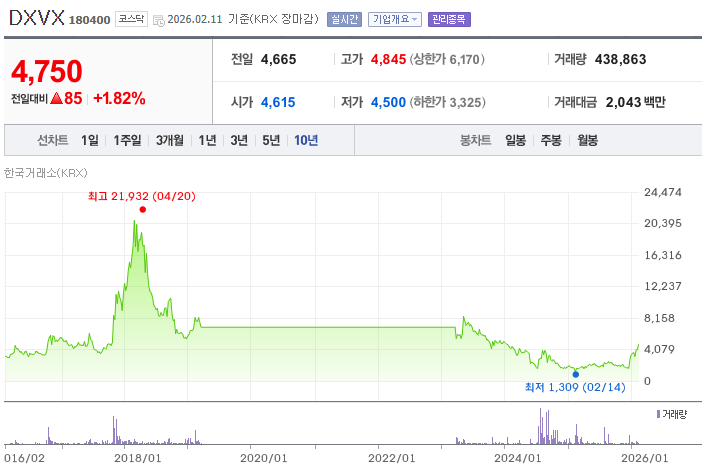Click the 실시간 real-time badge

tap(344, 19)
